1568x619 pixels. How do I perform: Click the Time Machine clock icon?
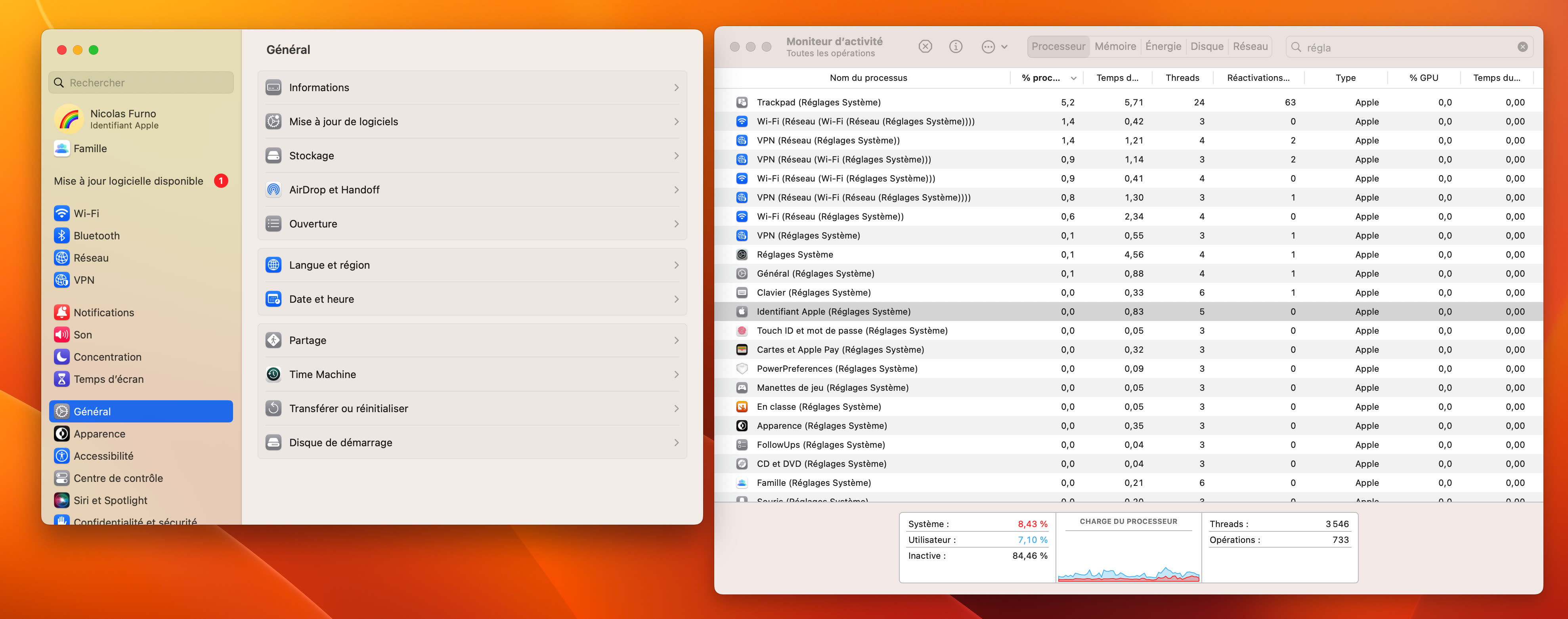[273, 374]
